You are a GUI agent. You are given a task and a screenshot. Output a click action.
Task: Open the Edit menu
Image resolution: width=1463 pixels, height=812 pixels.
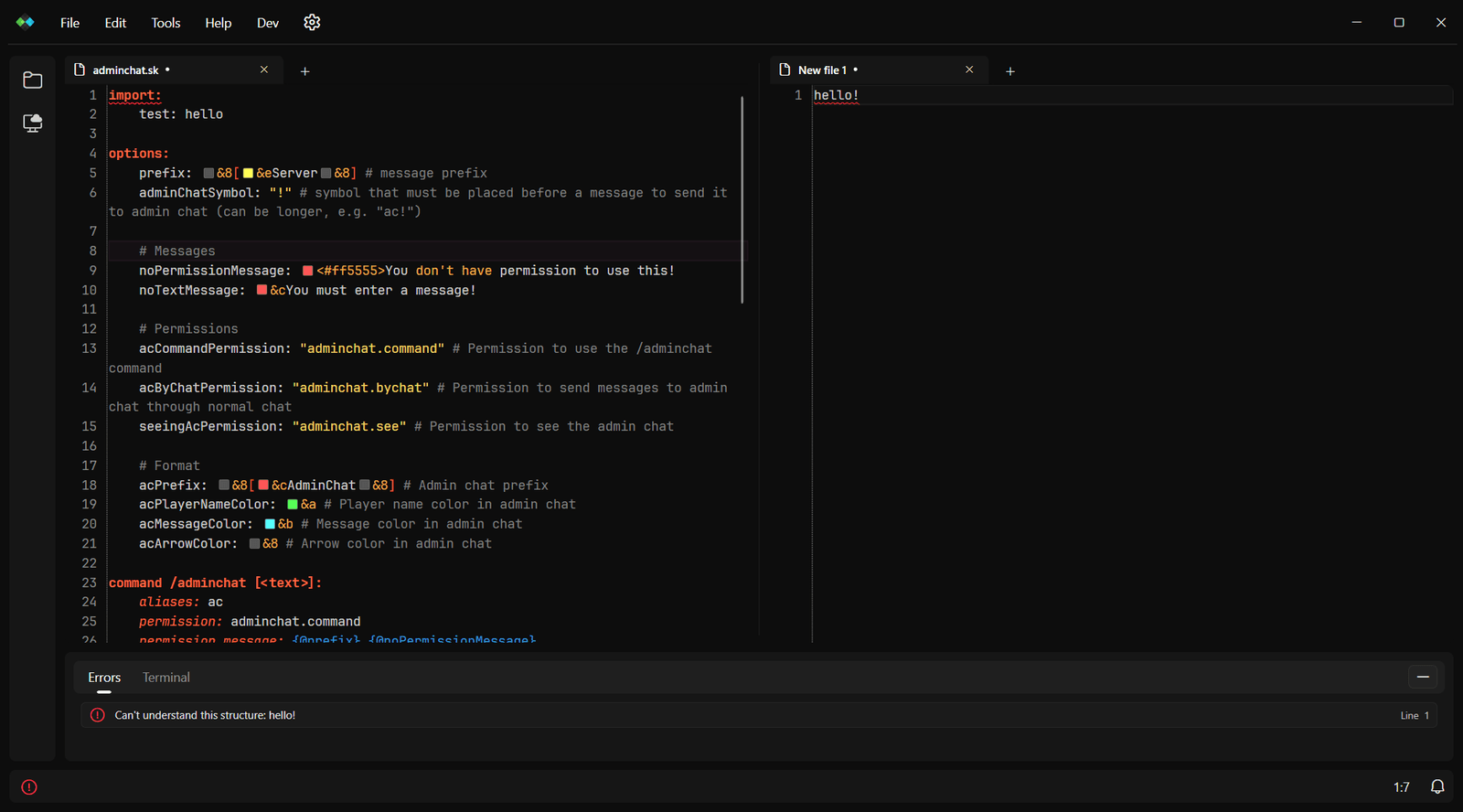point(115,23)
